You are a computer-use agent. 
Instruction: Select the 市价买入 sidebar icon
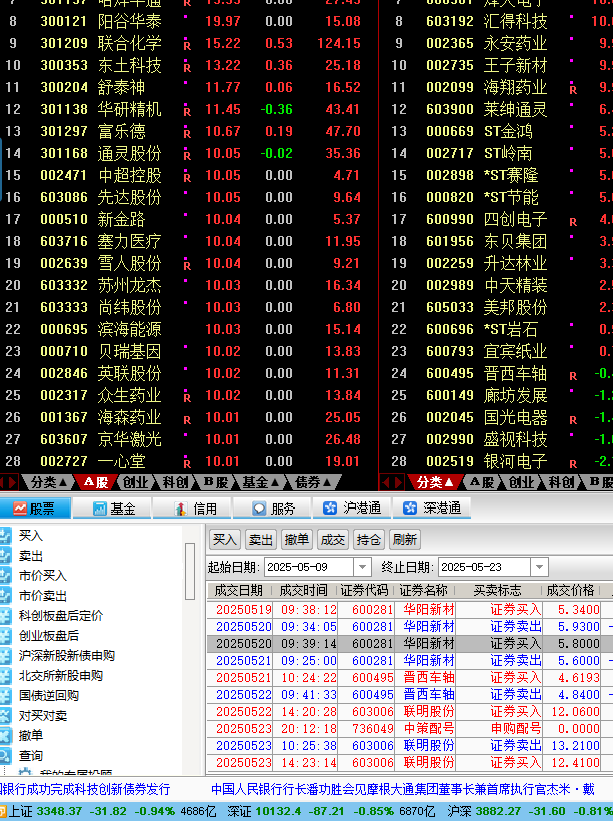[x=5, y=575]
